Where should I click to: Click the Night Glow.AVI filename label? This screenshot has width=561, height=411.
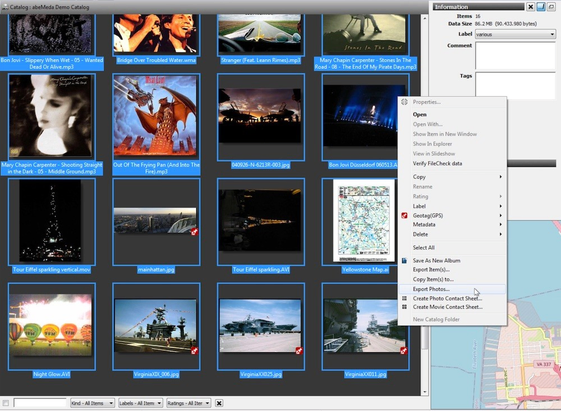[x=52, y=374]
